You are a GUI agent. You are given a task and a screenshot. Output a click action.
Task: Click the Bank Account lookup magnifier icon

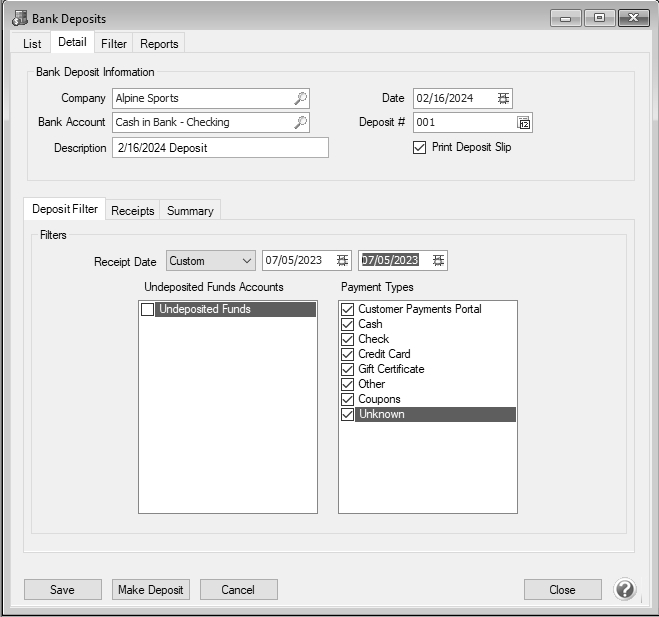(x=300, y=122)
